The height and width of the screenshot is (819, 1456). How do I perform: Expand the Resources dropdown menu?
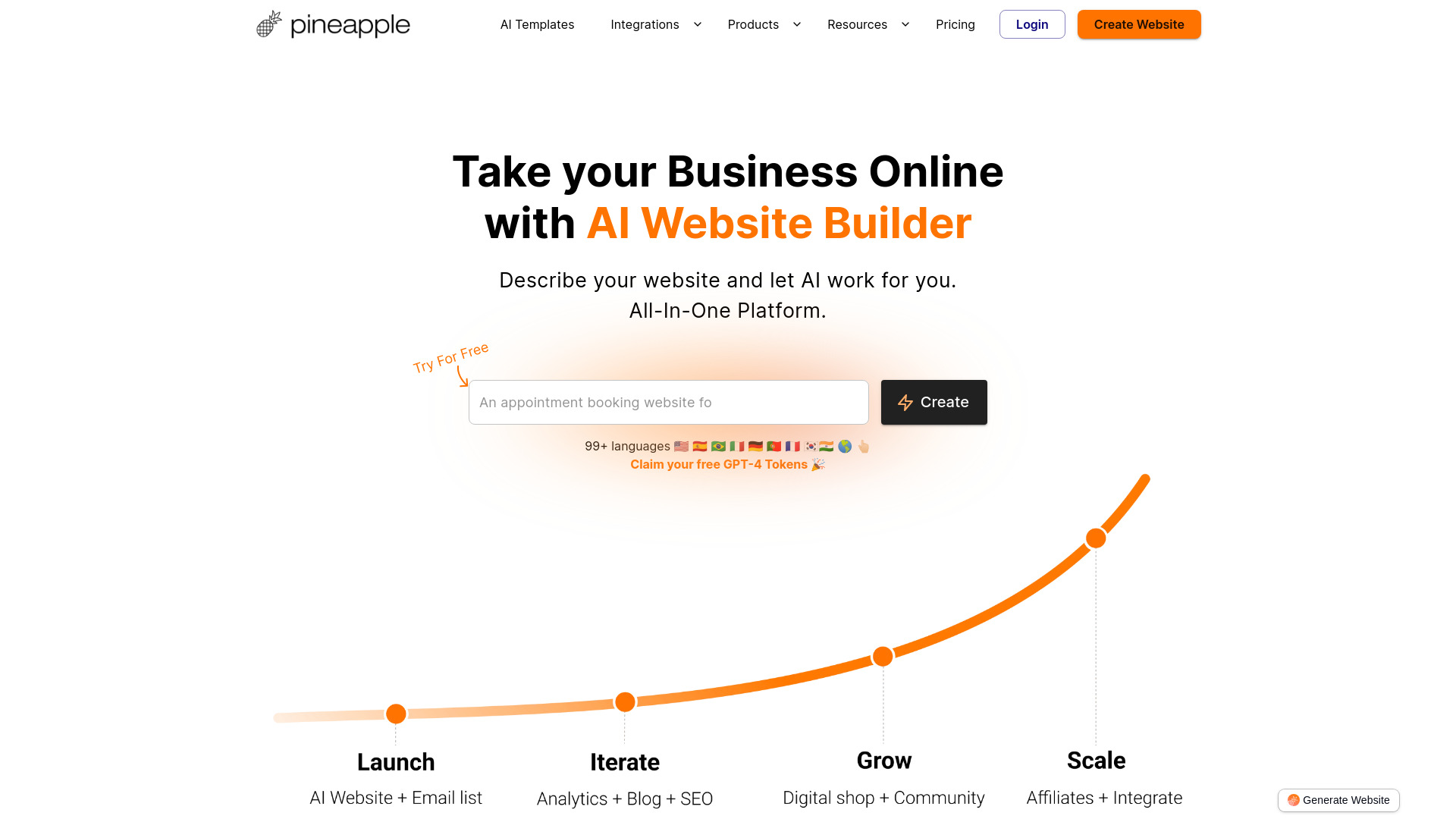click(x=866, y=24)
